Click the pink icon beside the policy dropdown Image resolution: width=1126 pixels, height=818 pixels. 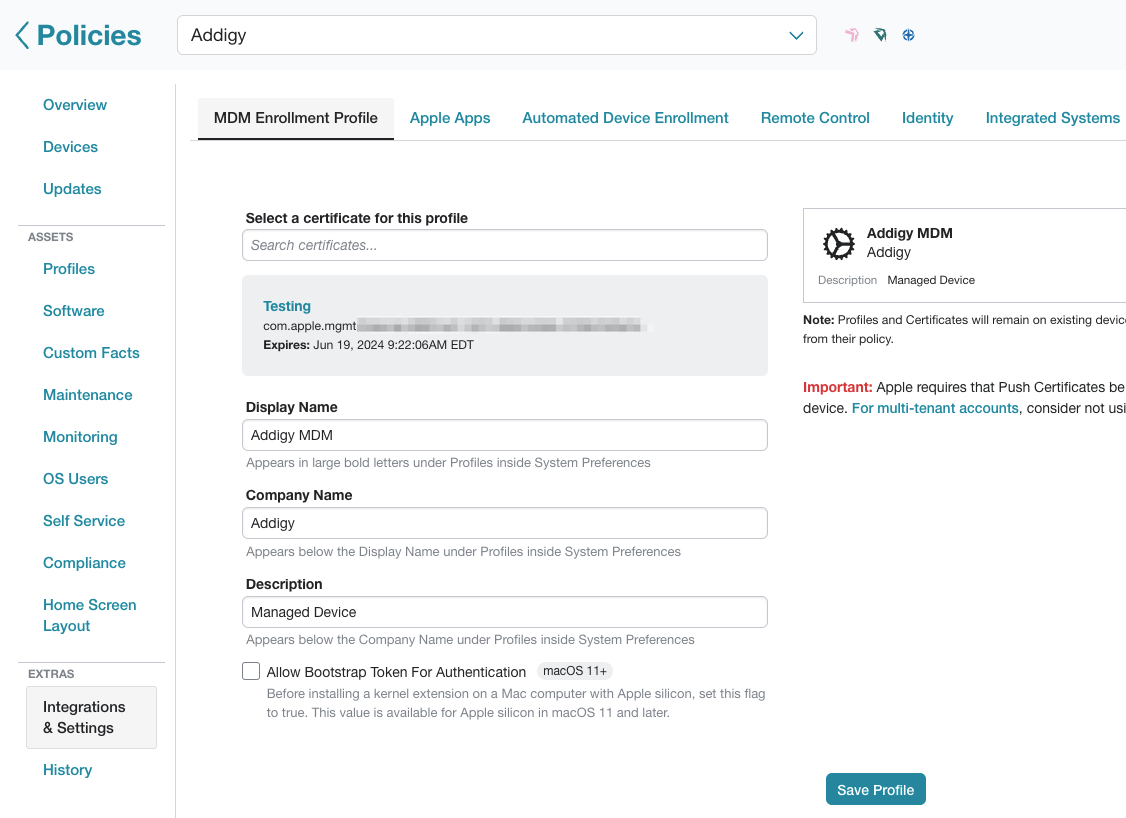[x=852, y=34]
